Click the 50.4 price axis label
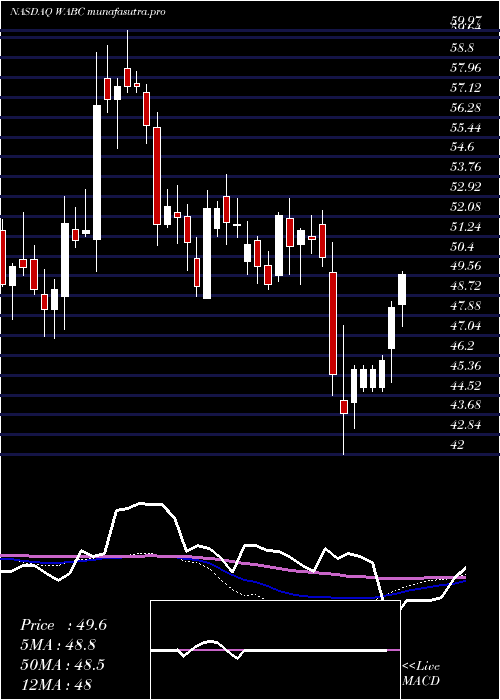 click(462, 247)
